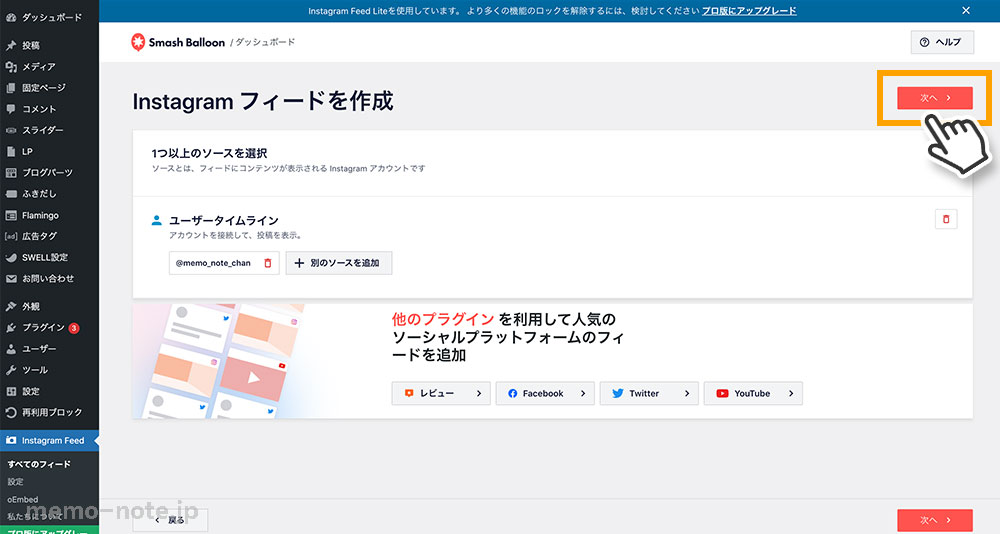Delete the ユーザータイムライン source type
This screenshot has height=534, width=1000.
pos(946,219)
